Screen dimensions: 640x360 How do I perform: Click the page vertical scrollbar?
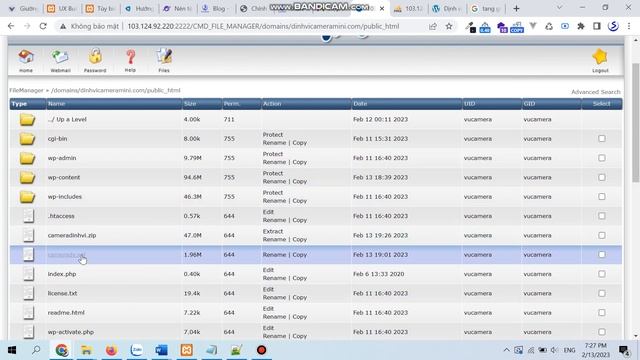pyautogui.click(x=636, y=122)
